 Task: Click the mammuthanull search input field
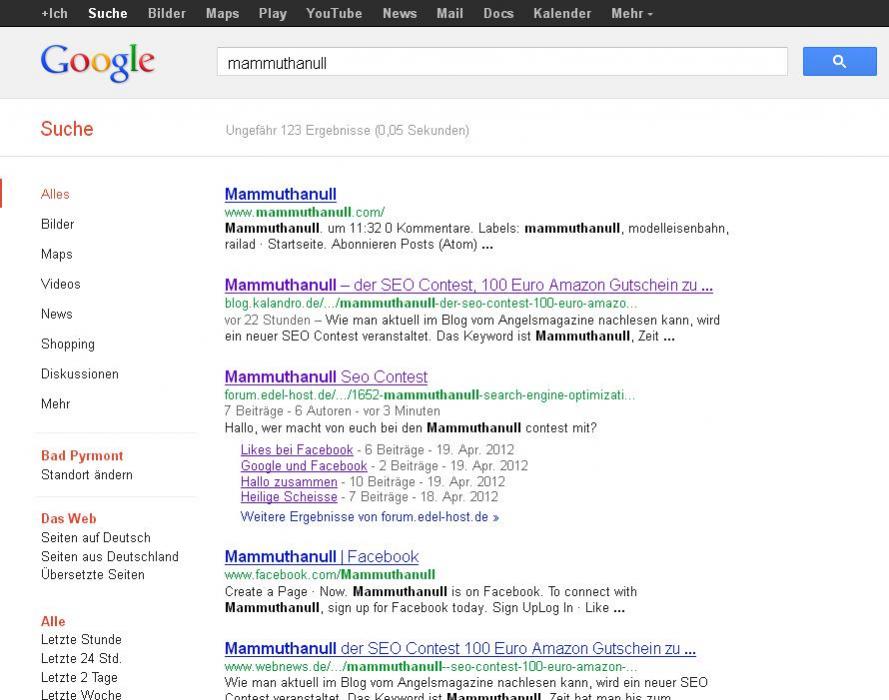(x=501, y=62)
